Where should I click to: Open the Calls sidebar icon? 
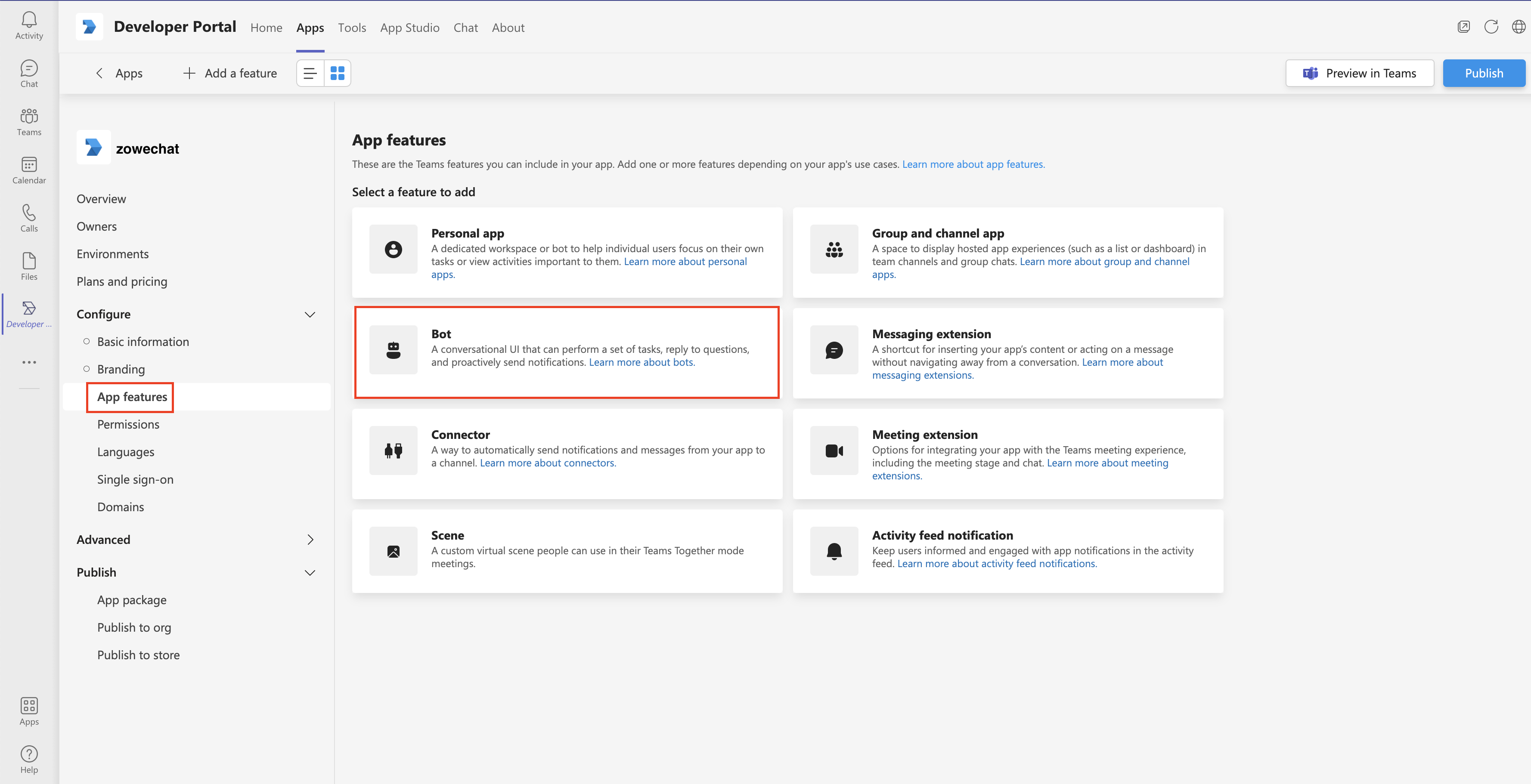[28, 217]
